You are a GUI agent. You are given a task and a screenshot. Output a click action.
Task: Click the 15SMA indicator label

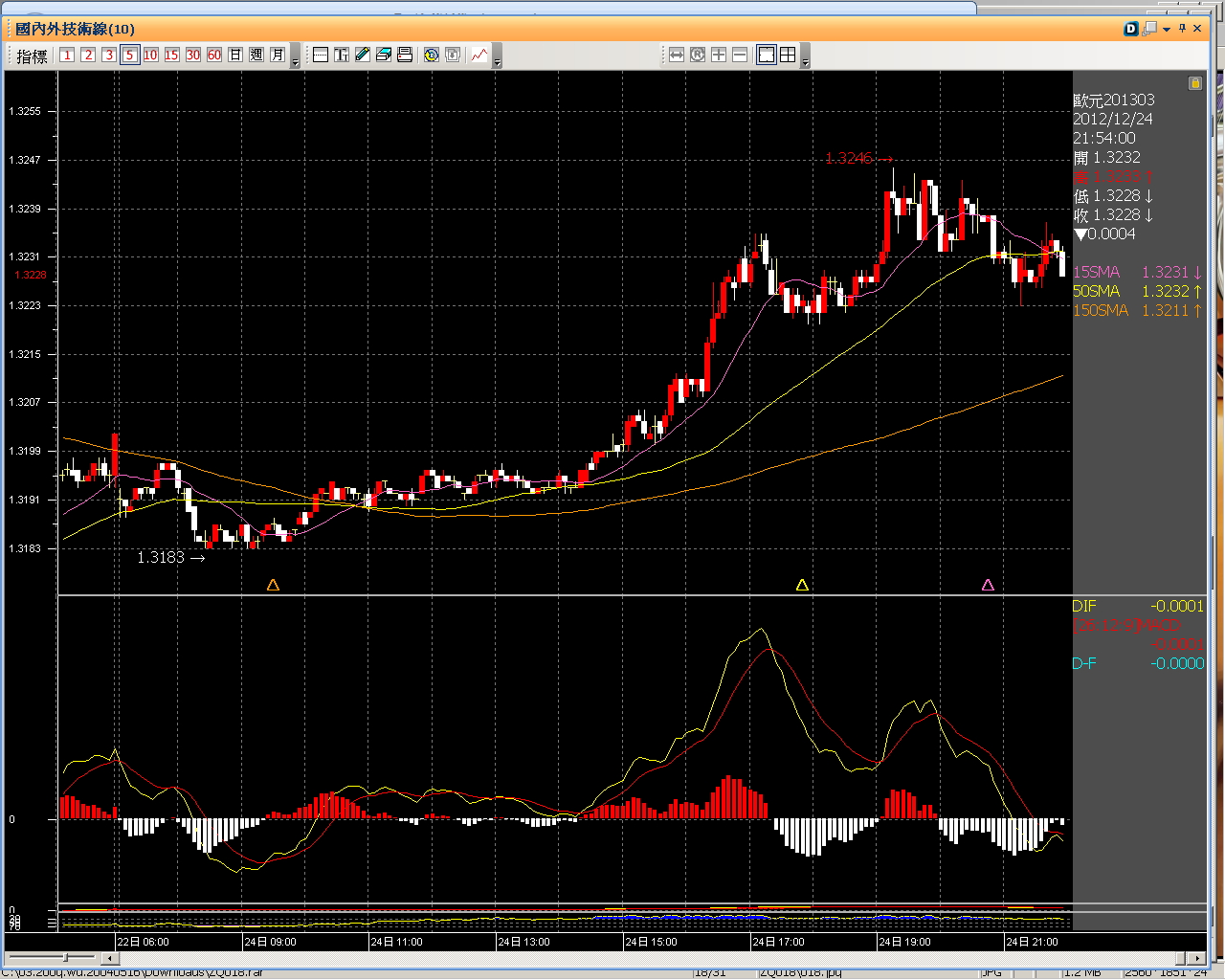(1097, 272)
